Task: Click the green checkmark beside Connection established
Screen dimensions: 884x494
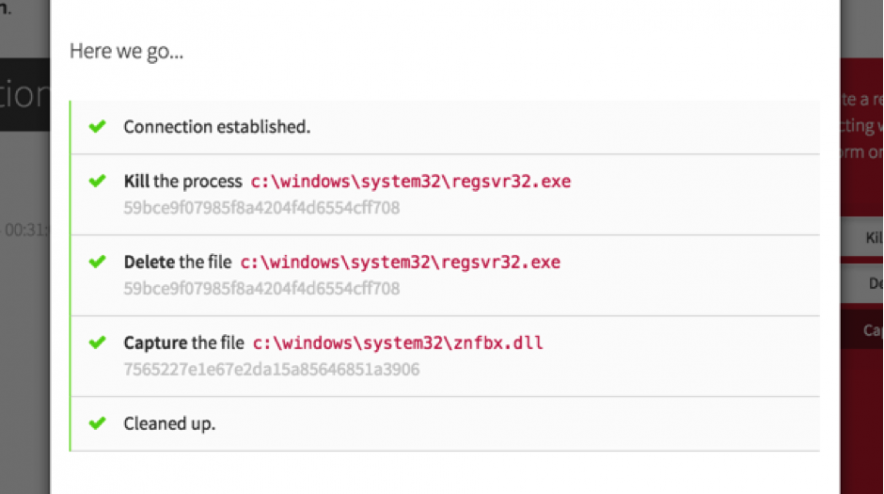Action: [x=97, y=127]
